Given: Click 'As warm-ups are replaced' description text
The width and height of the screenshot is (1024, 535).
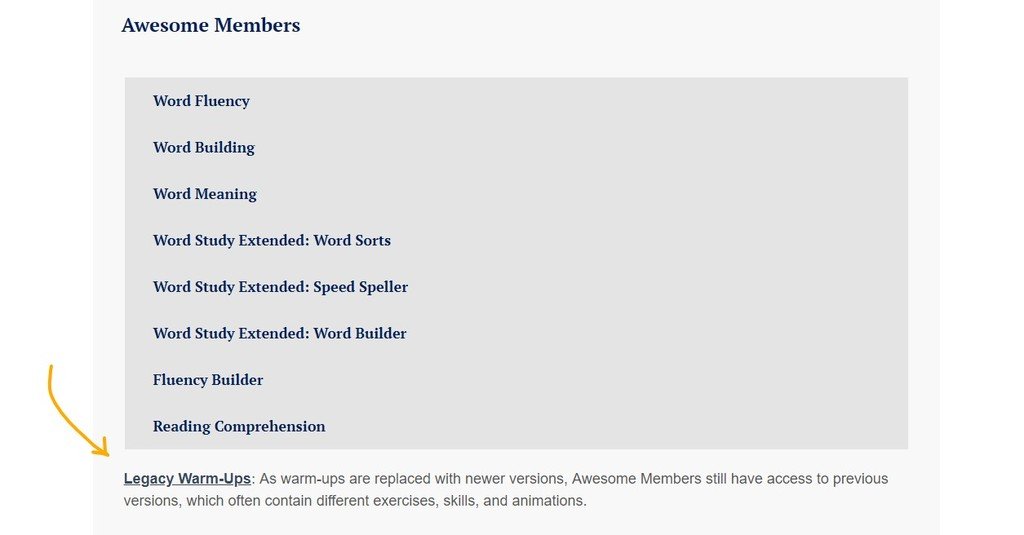Looking at the screenshot, I should [344, 479].
